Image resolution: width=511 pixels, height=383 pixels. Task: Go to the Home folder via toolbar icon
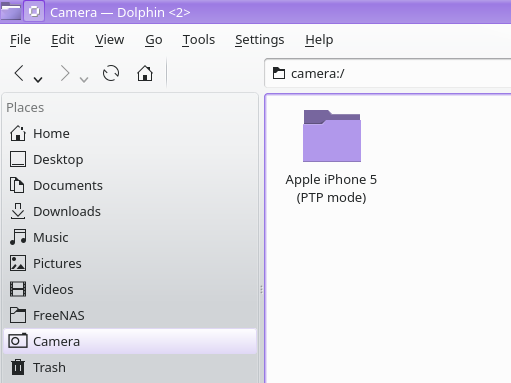click(x=145, y=73)
